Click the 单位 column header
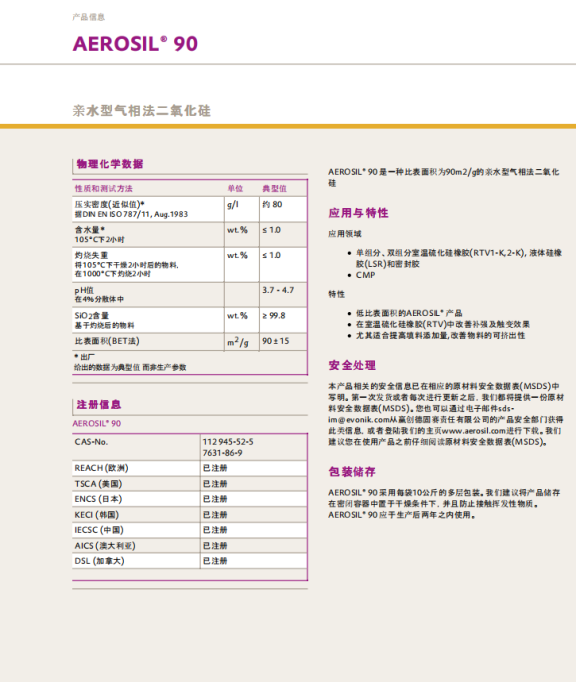This screenshot has width=576, height=683. 235,189
